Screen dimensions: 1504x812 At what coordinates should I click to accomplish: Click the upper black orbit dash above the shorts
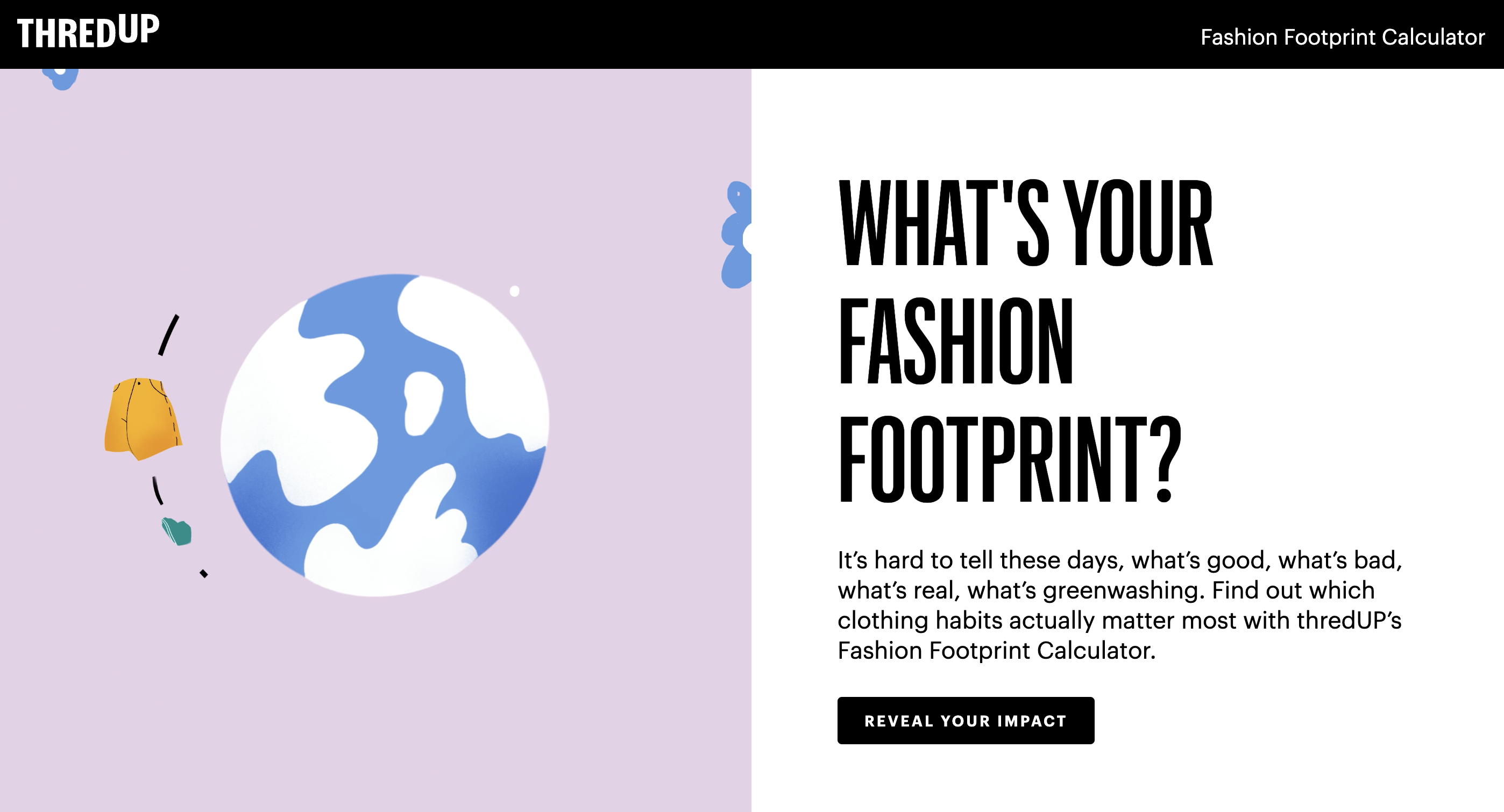(169, 335)
